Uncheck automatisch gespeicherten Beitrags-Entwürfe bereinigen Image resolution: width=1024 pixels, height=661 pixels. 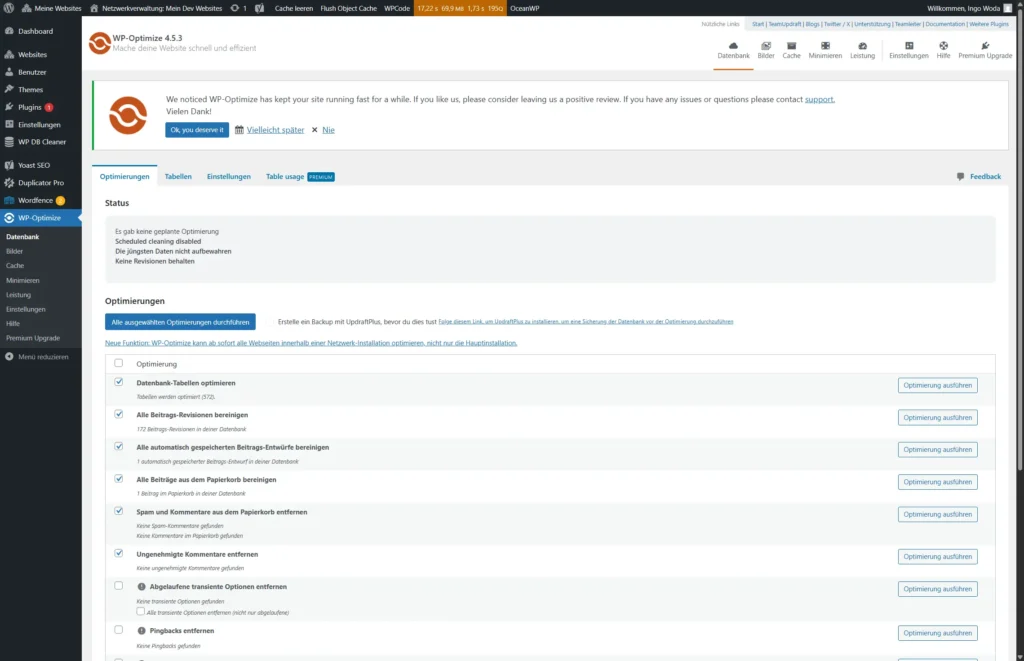pyautogui.click(x=118, y=447)
